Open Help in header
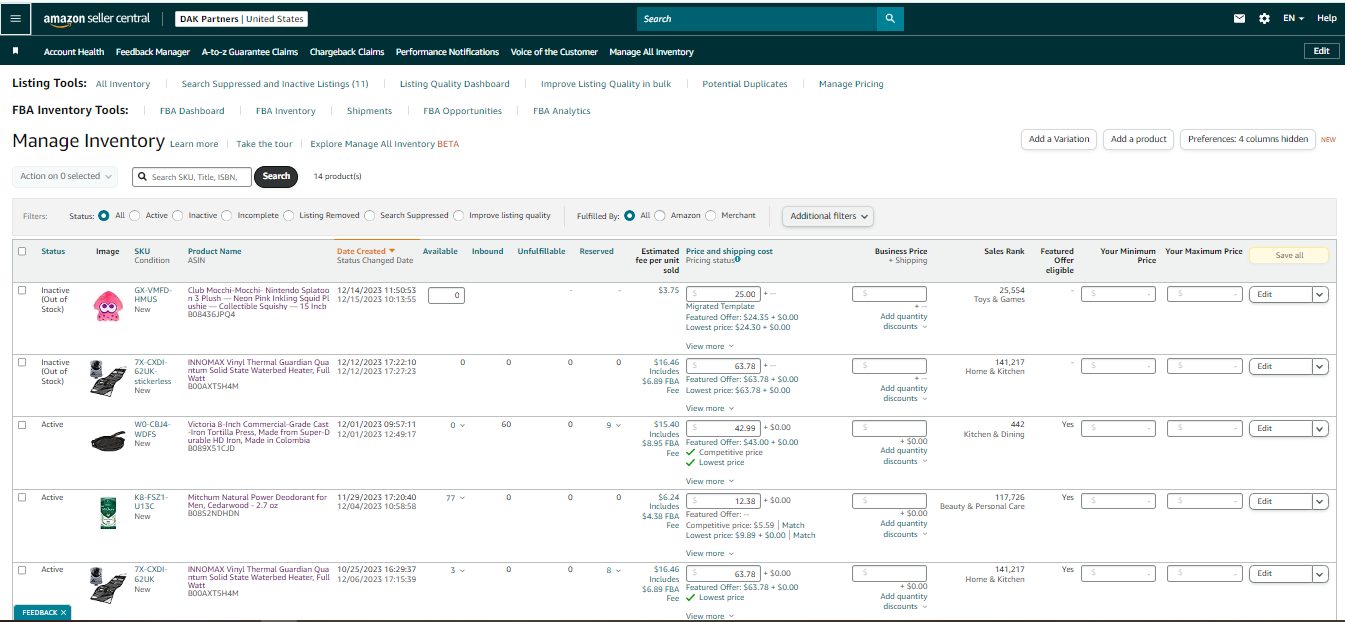This screenshot has height=622, width=1345. pos(1327,19)
